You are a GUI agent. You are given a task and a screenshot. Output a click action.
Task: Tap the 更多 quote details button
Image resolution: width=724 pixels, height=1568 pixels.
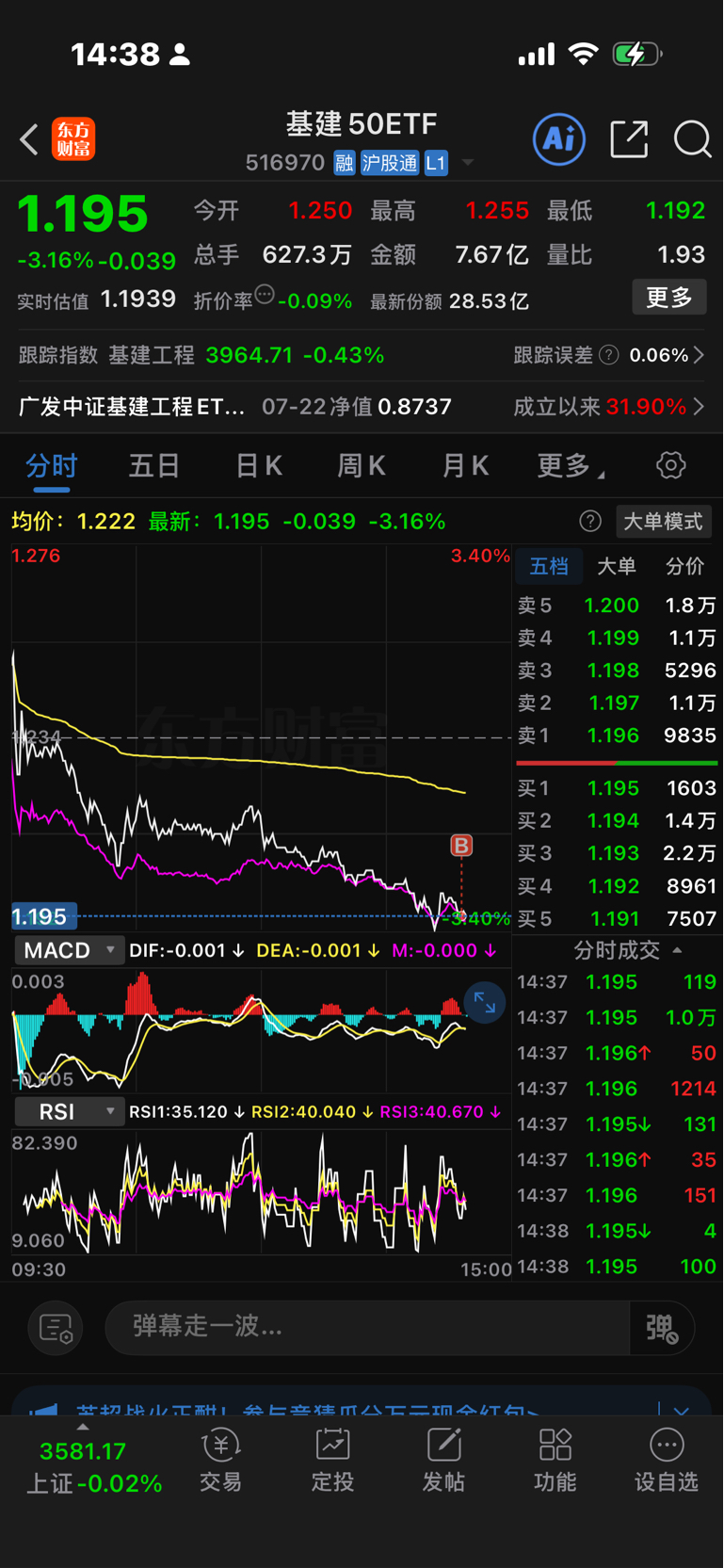pos(669,298)
